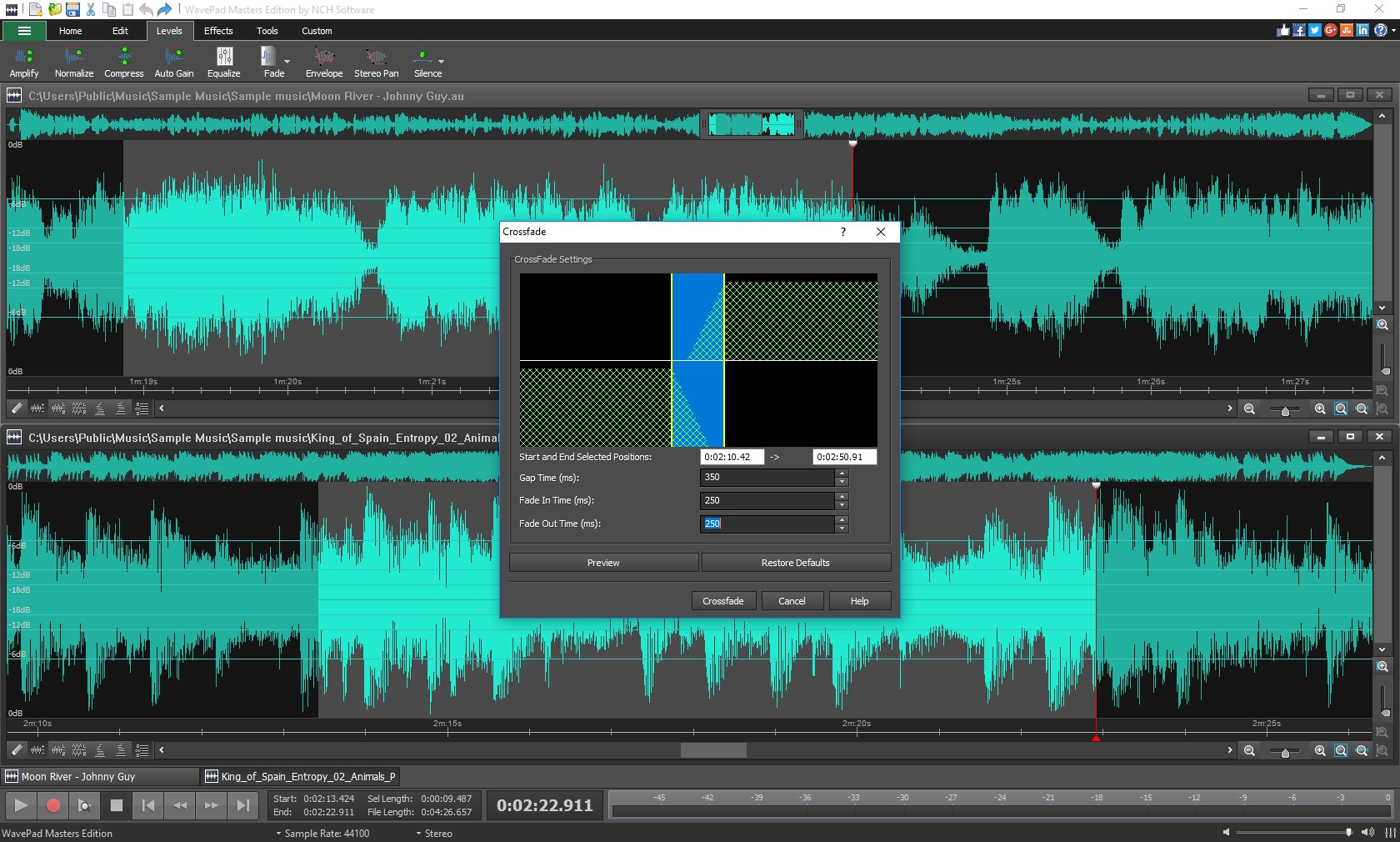This screenshot has width=1400, height=842.
Task: Open the Auto Gain feature
Action: pos(173,63)
